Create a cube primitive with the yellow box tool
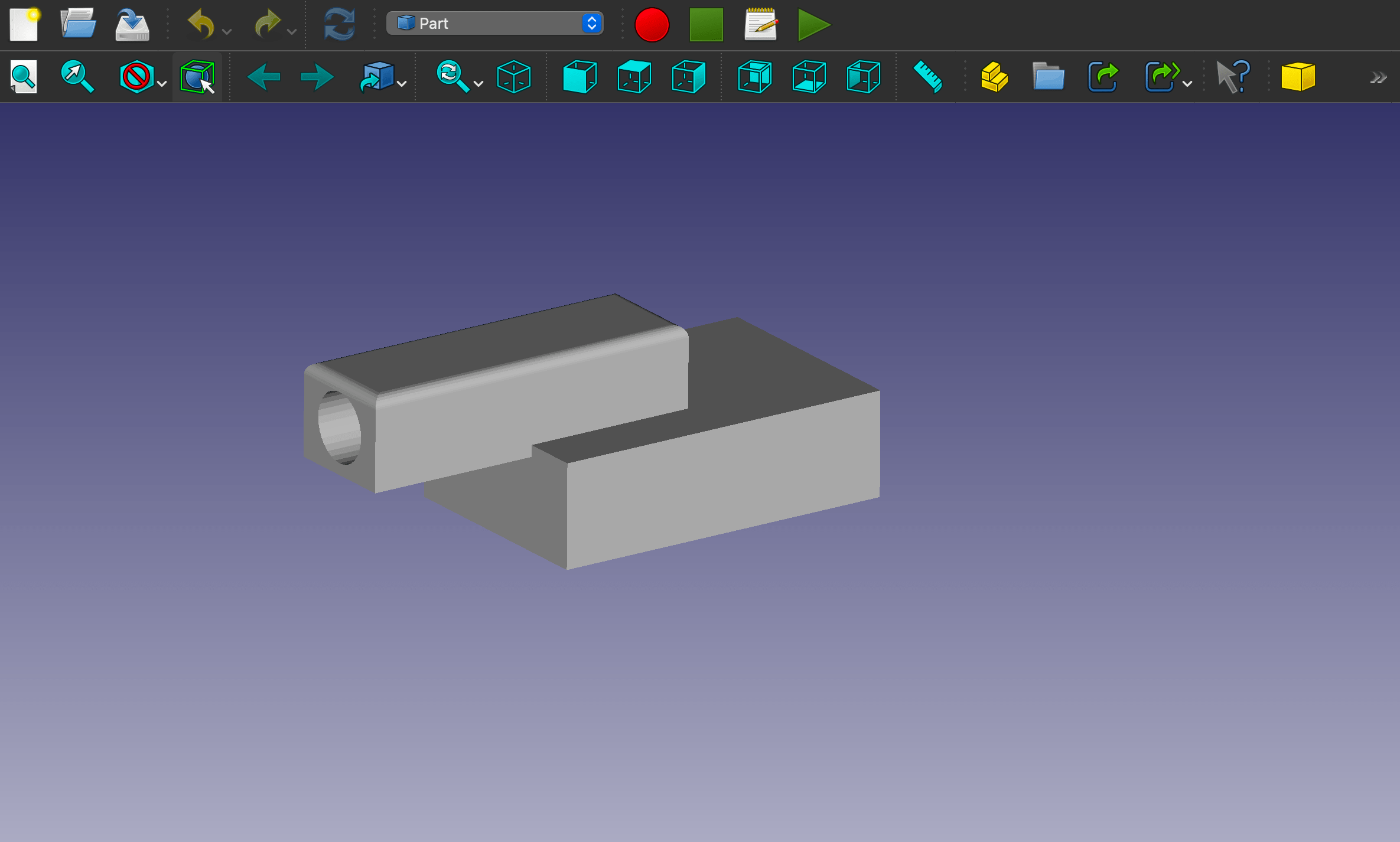 [x=1300, y=76]
